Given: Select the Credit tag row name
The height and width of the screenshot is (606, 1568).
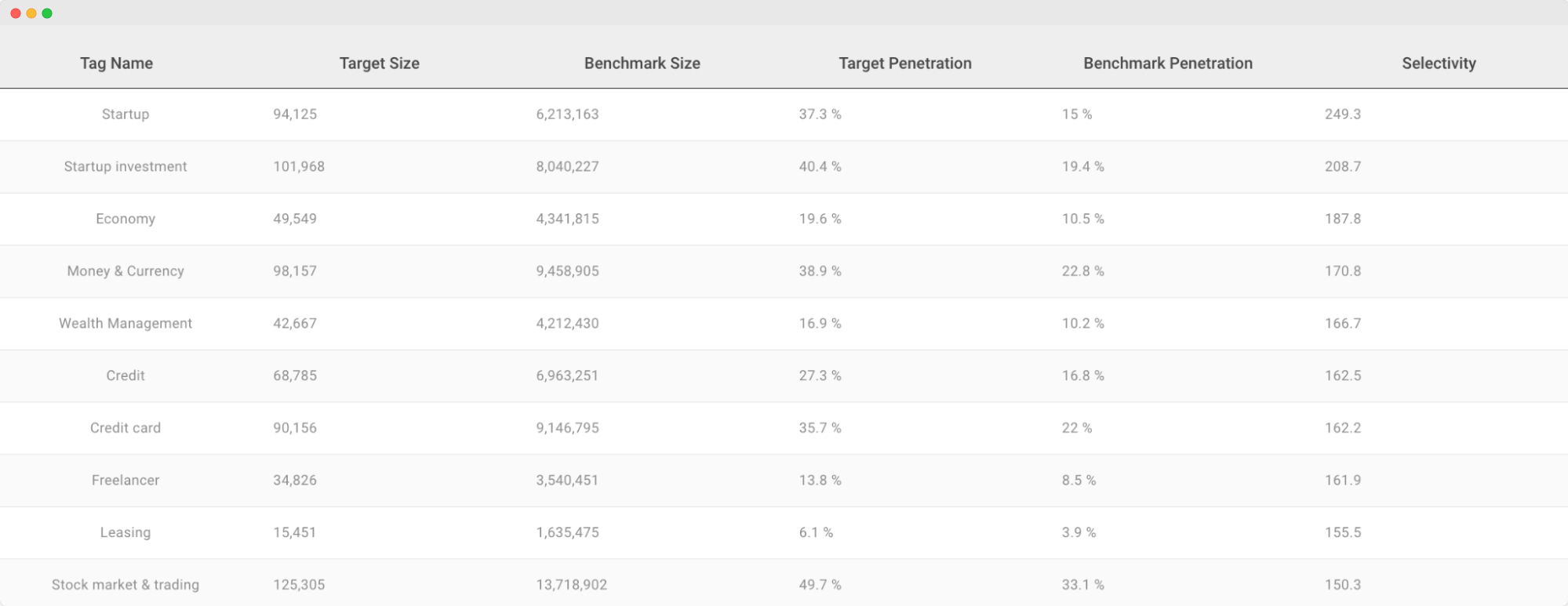Looking at the screenshot, I should [x=126, y=376].
